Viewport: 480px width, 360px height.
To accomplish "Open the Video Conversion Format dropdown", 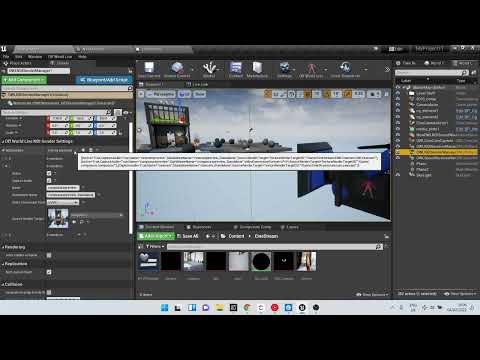I will [63, 202].
